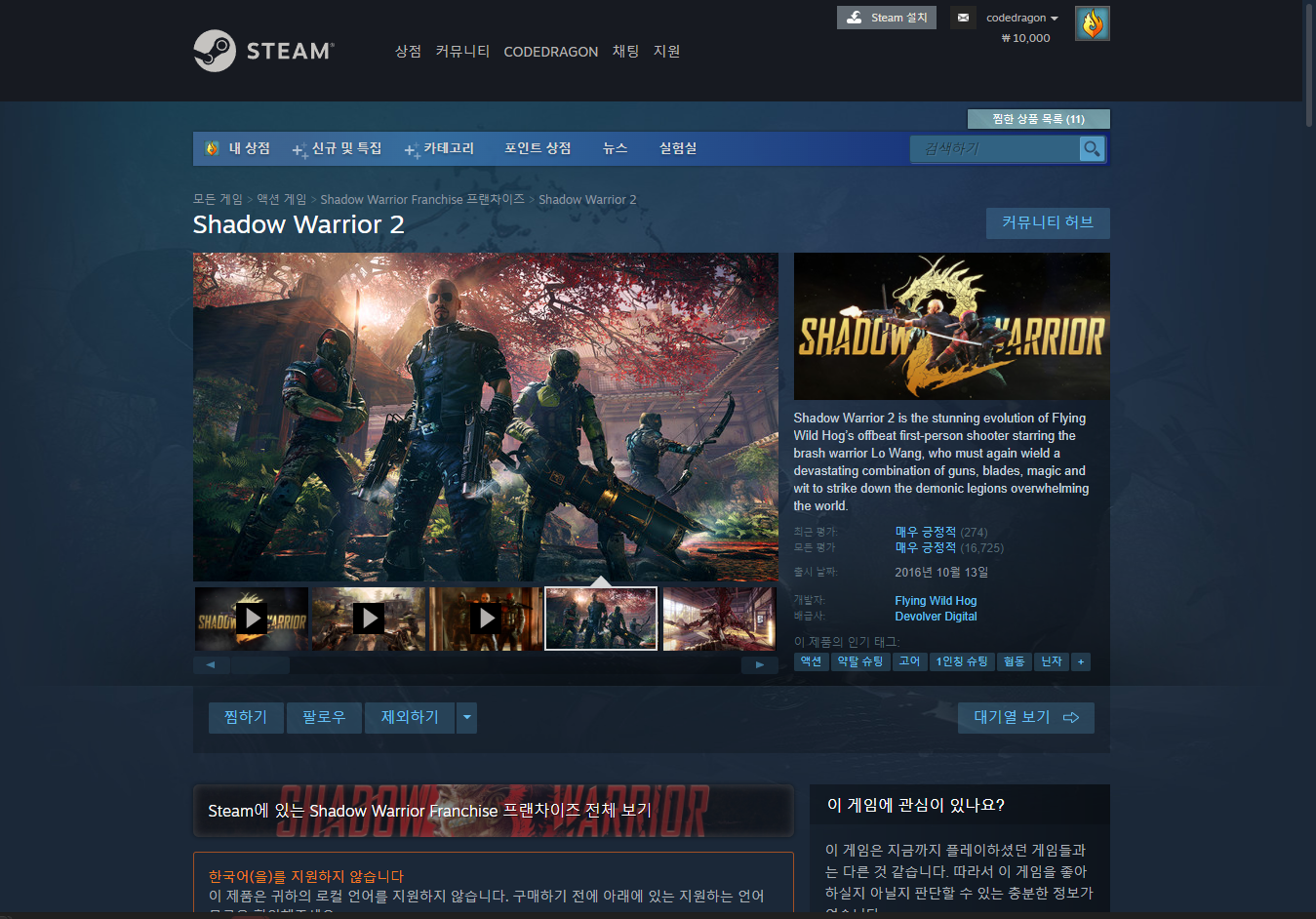Viewport: 1316px width, 919px height.
Task: Play the first trailer thumbnail with logo
Action: pyautogui.click(x=252, y=619)
